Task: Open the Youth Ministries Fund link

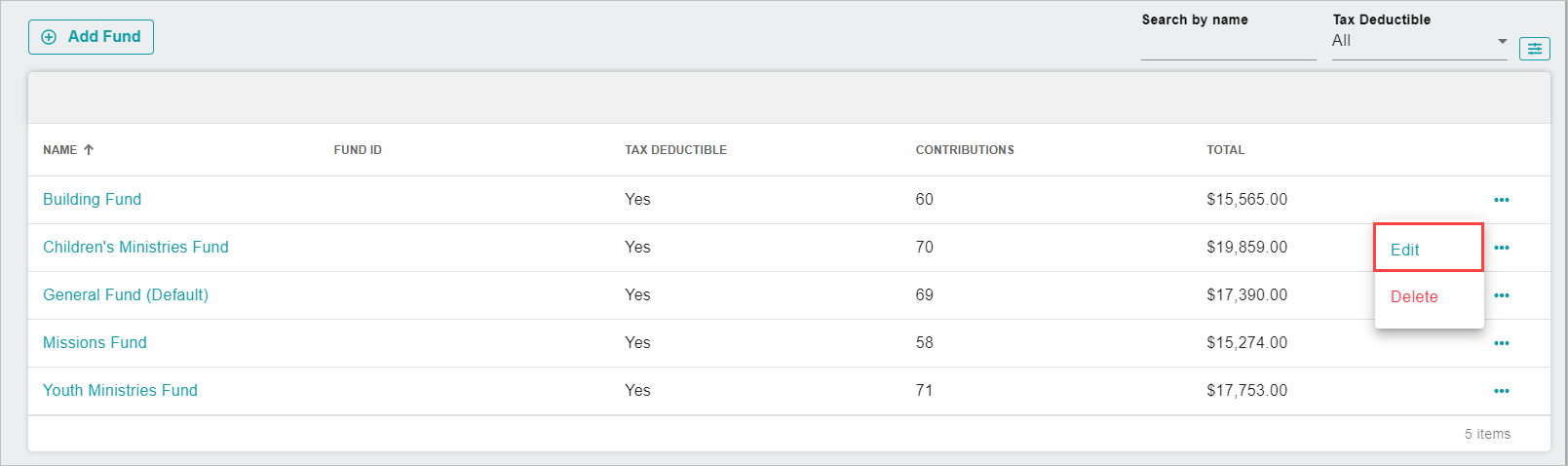Action: click(120, 390)
